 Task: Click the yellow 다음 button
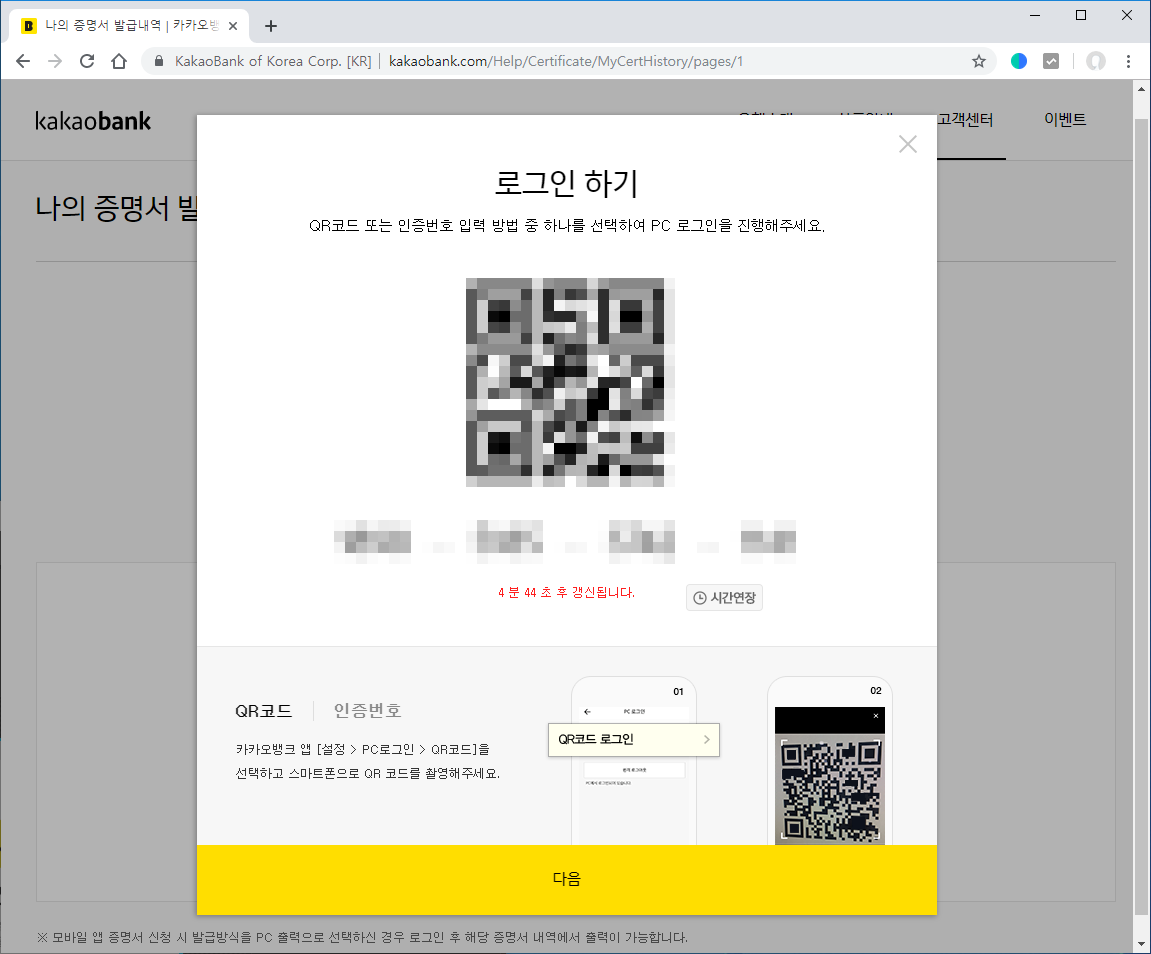[567, 879]
